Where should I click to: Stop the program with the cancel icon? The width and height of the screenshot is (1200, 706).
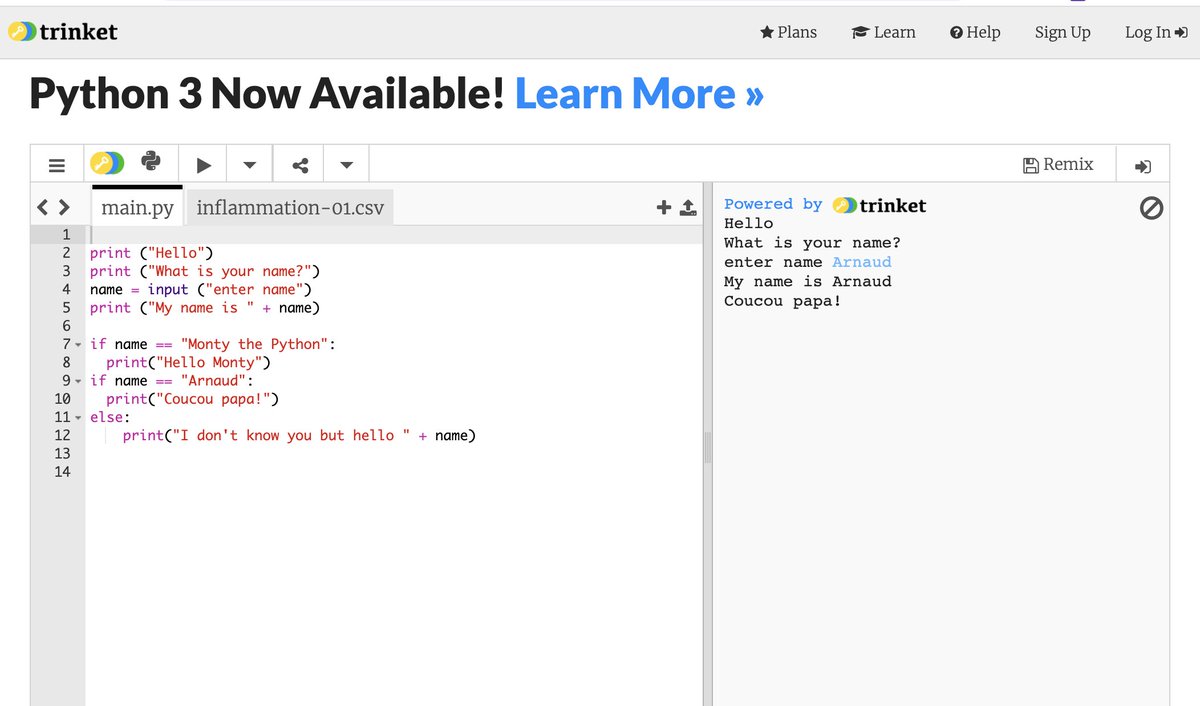pyautogui.click(x=1151, y=207)
